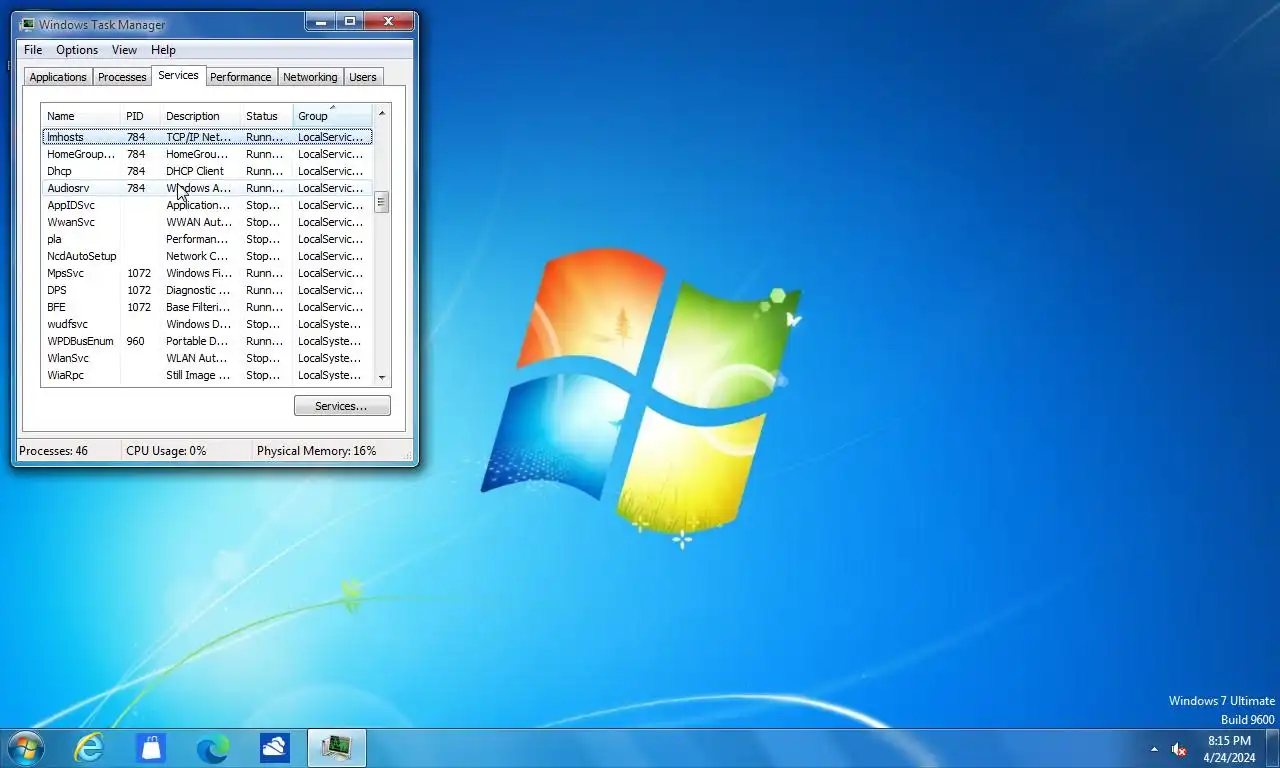The image size is (1280, 768).
Task: Select the BFE service row
Action: [207, 307]
